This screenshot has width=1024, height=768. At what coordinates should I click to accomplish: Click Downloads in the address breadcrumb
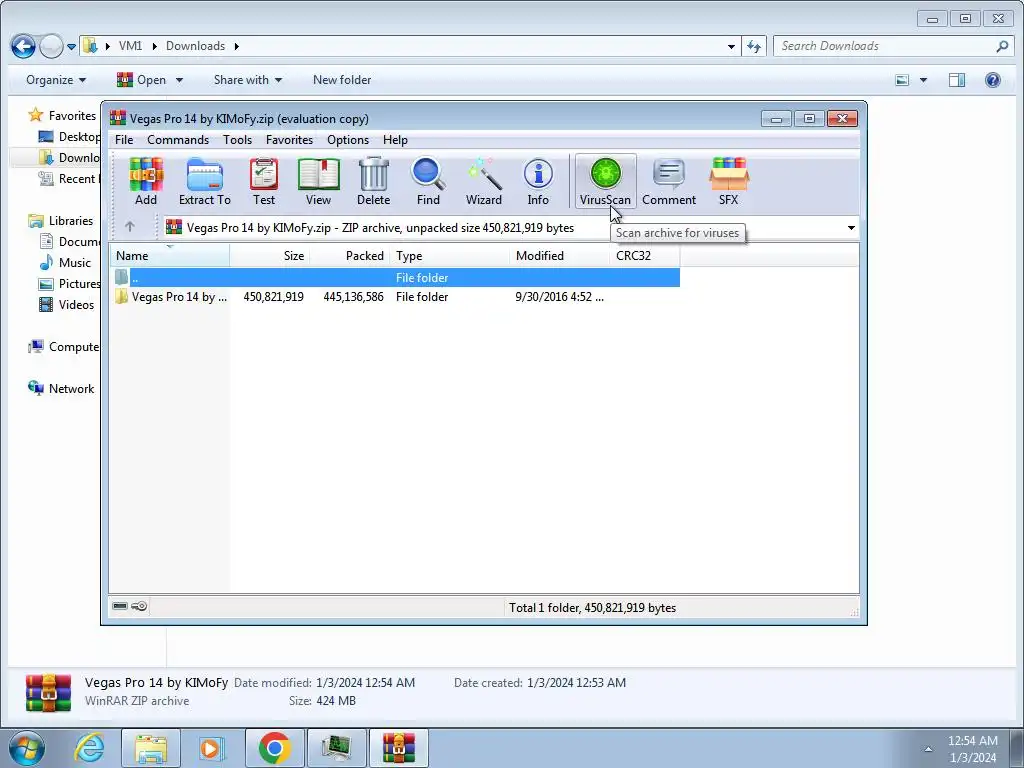pos(195,46)
